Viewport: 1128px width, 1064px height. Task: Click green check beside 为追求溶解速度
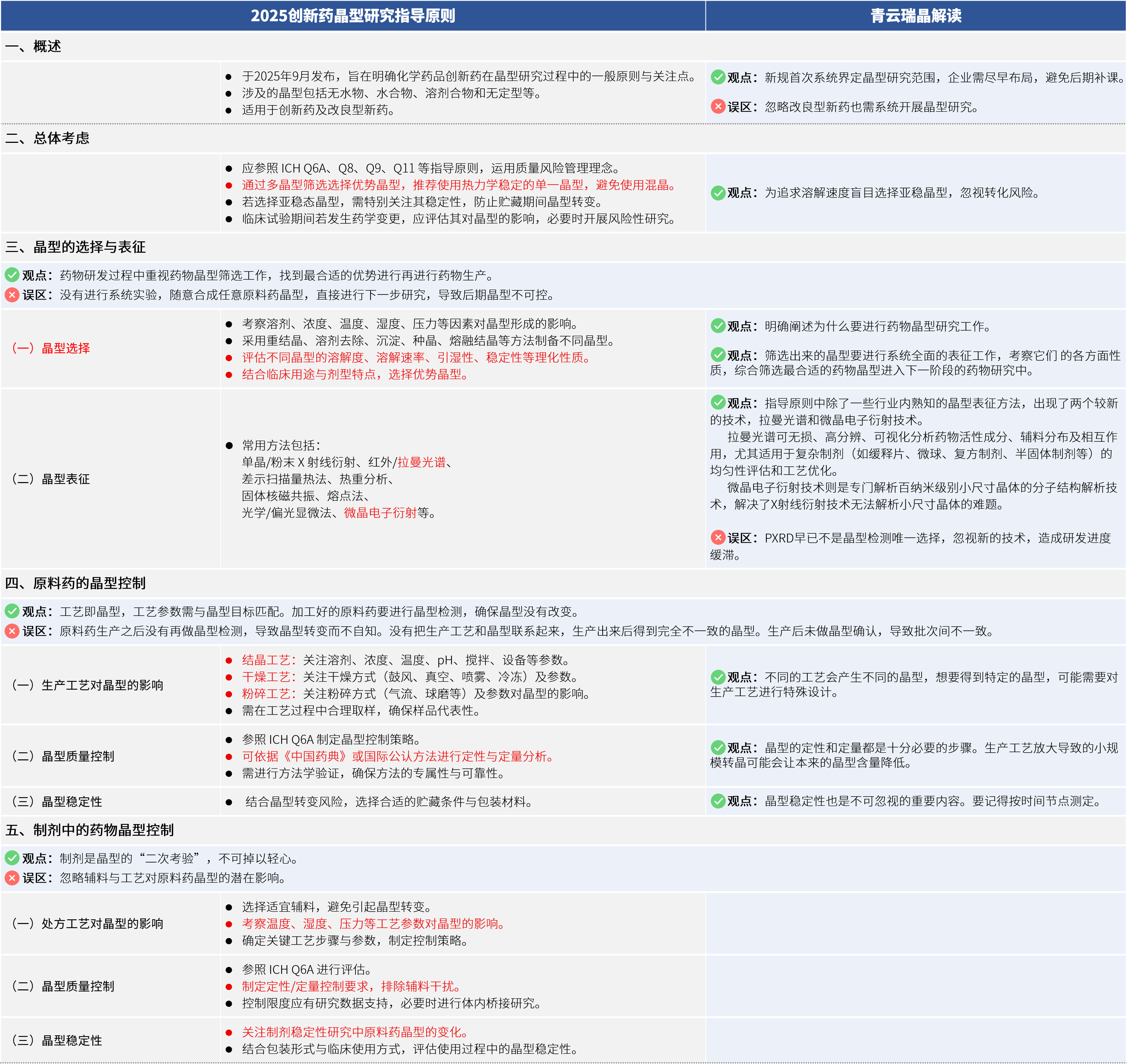coord(718,193)
